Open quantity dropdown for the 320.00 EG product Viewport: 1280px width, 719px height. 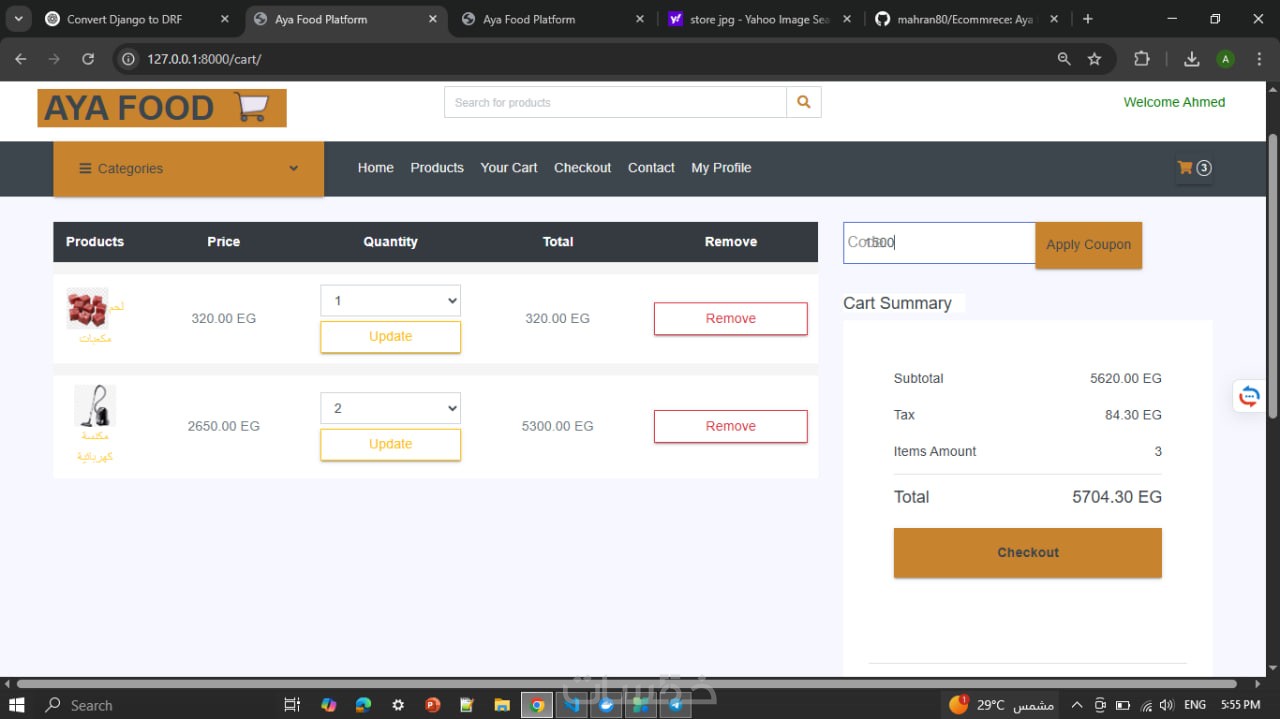[390, 301]
